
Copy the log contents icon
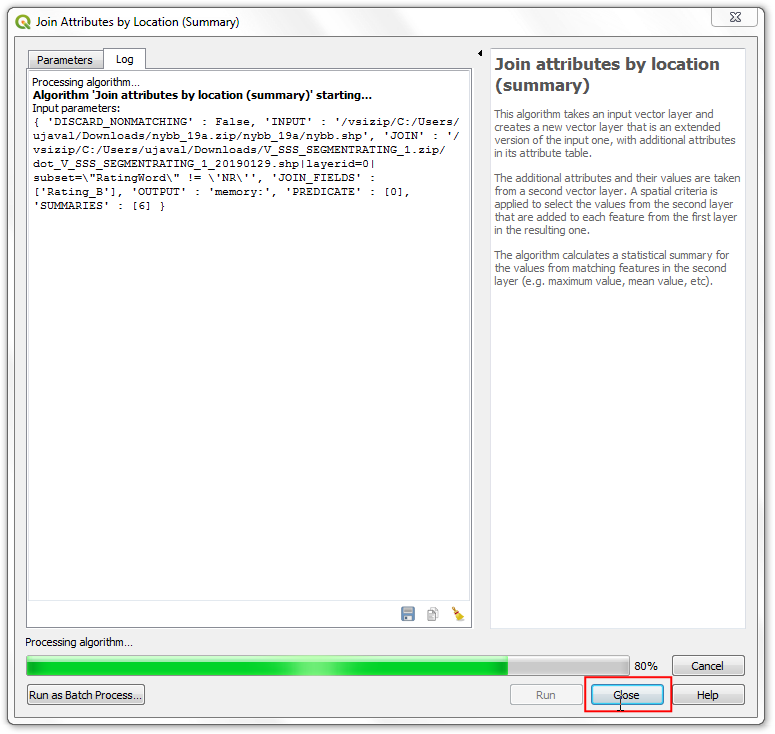tap(433, 614)
